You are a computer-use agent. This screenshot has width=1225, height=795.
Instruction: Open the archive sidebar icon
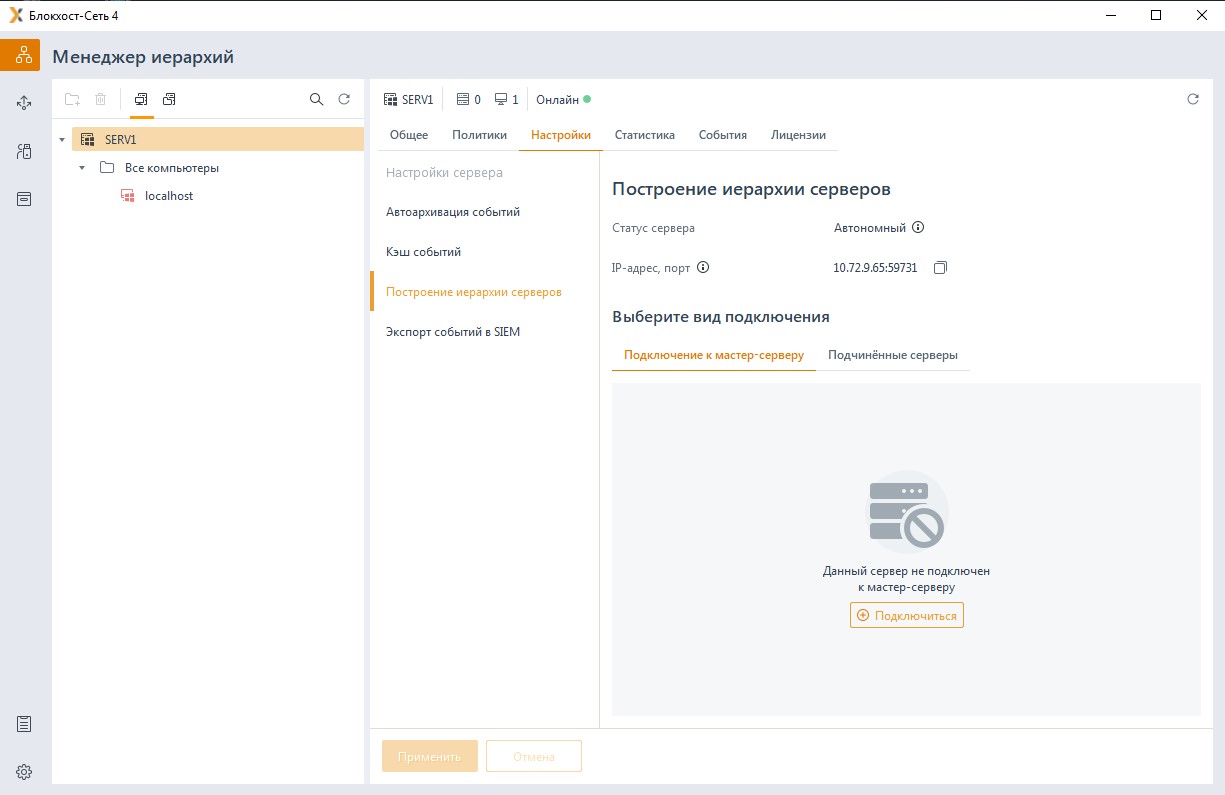24,199
